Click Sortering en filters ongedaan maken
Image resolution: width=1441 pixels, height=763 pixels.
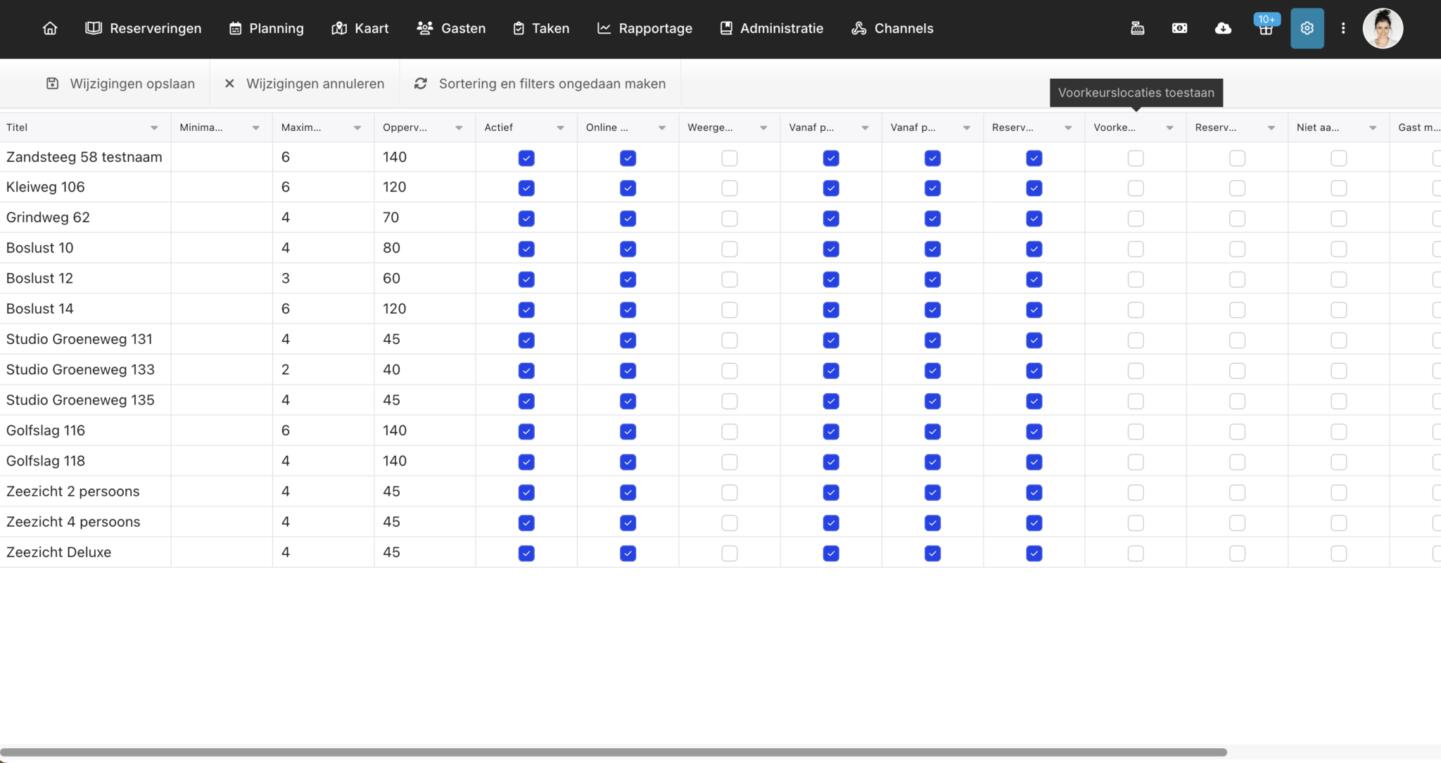coord(540,84)
